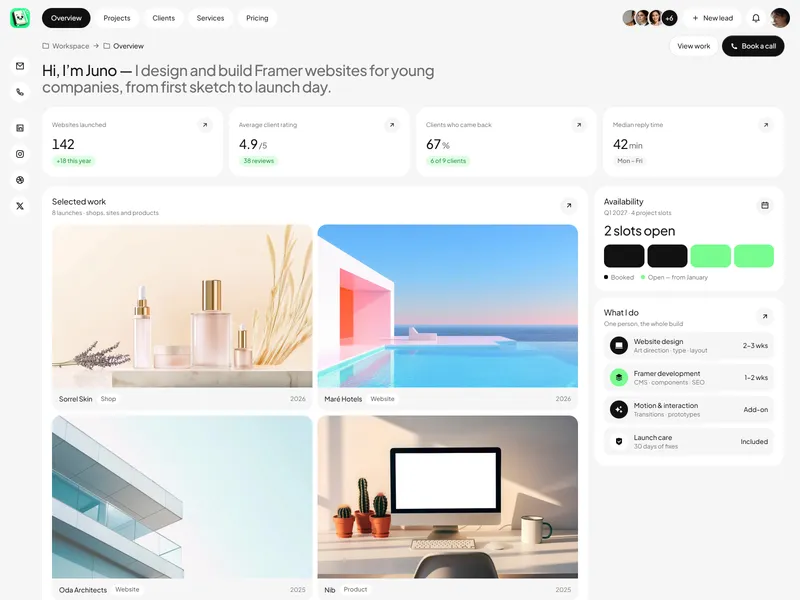
Task: Select the Framer development service row
Action: pyautogui.click(x=689, y=378)
